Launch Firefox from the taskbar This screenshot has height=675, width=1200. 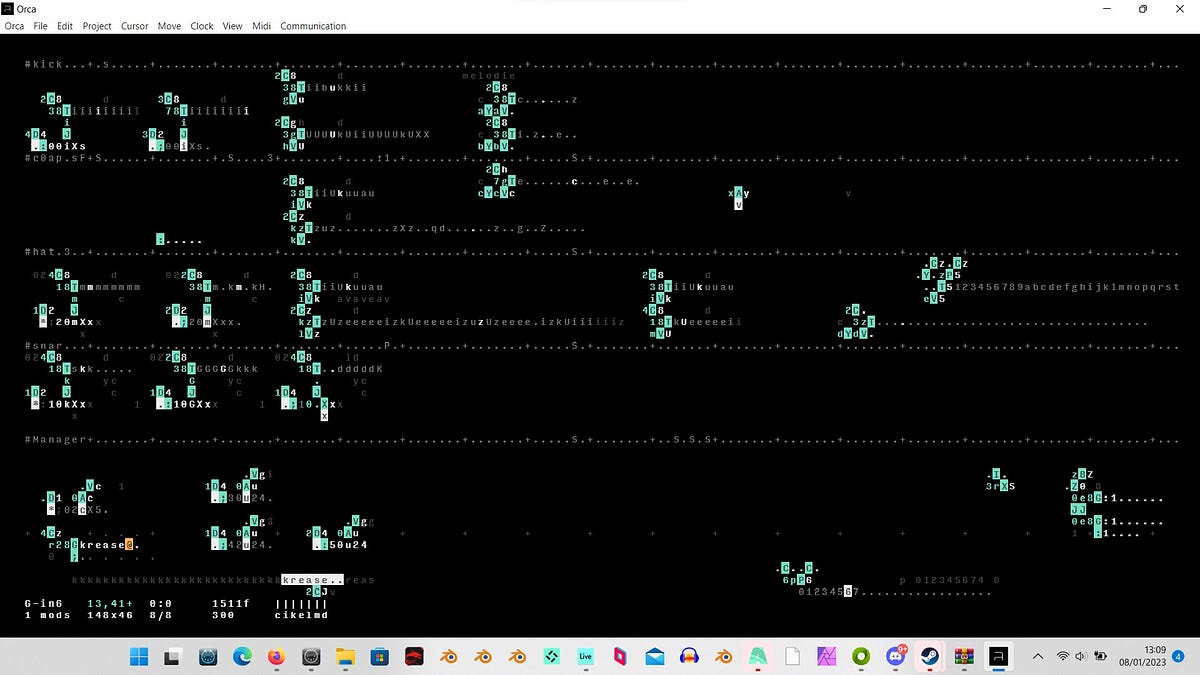coord(276,657)
